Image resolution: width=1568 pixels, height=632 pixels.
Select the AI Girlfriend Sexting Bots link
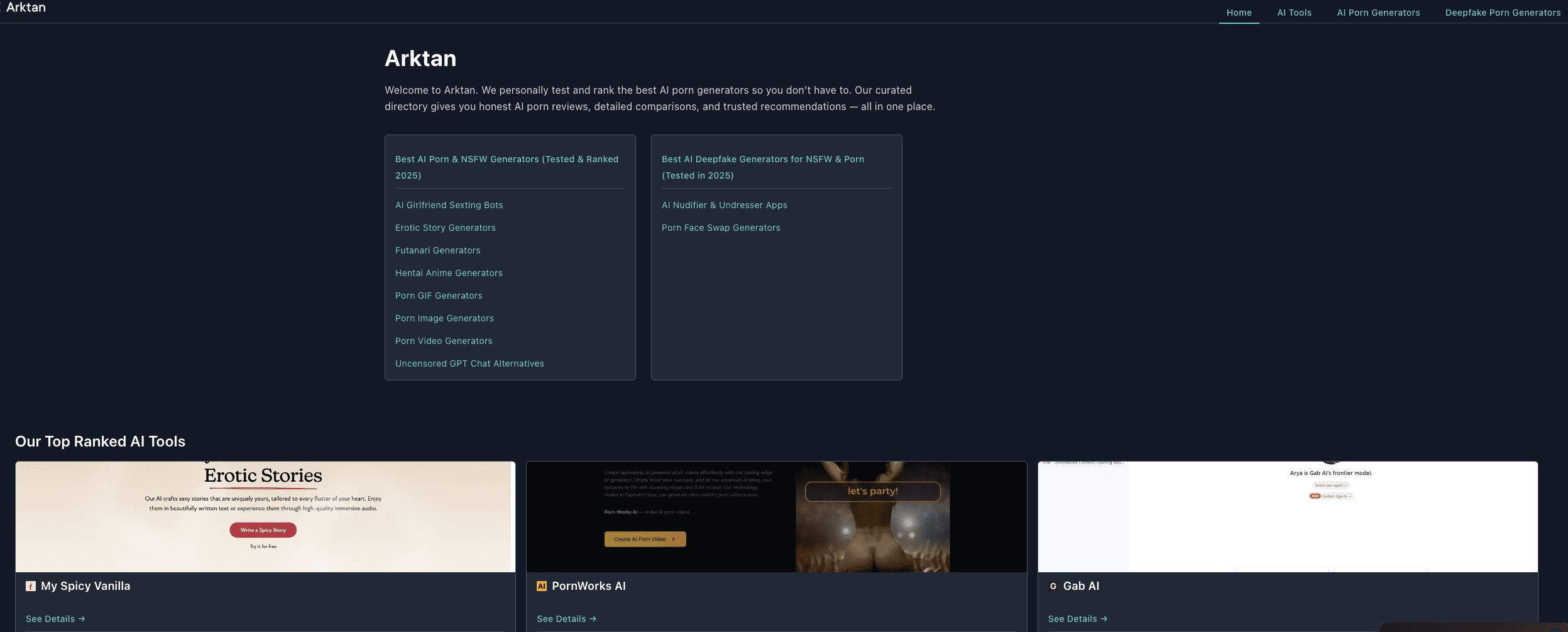tap(449, 205)
